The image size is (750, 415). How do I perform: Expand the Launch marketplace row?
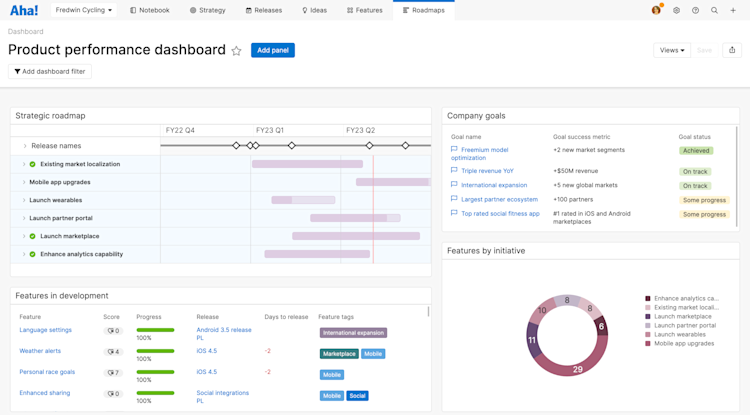[23, 236]
